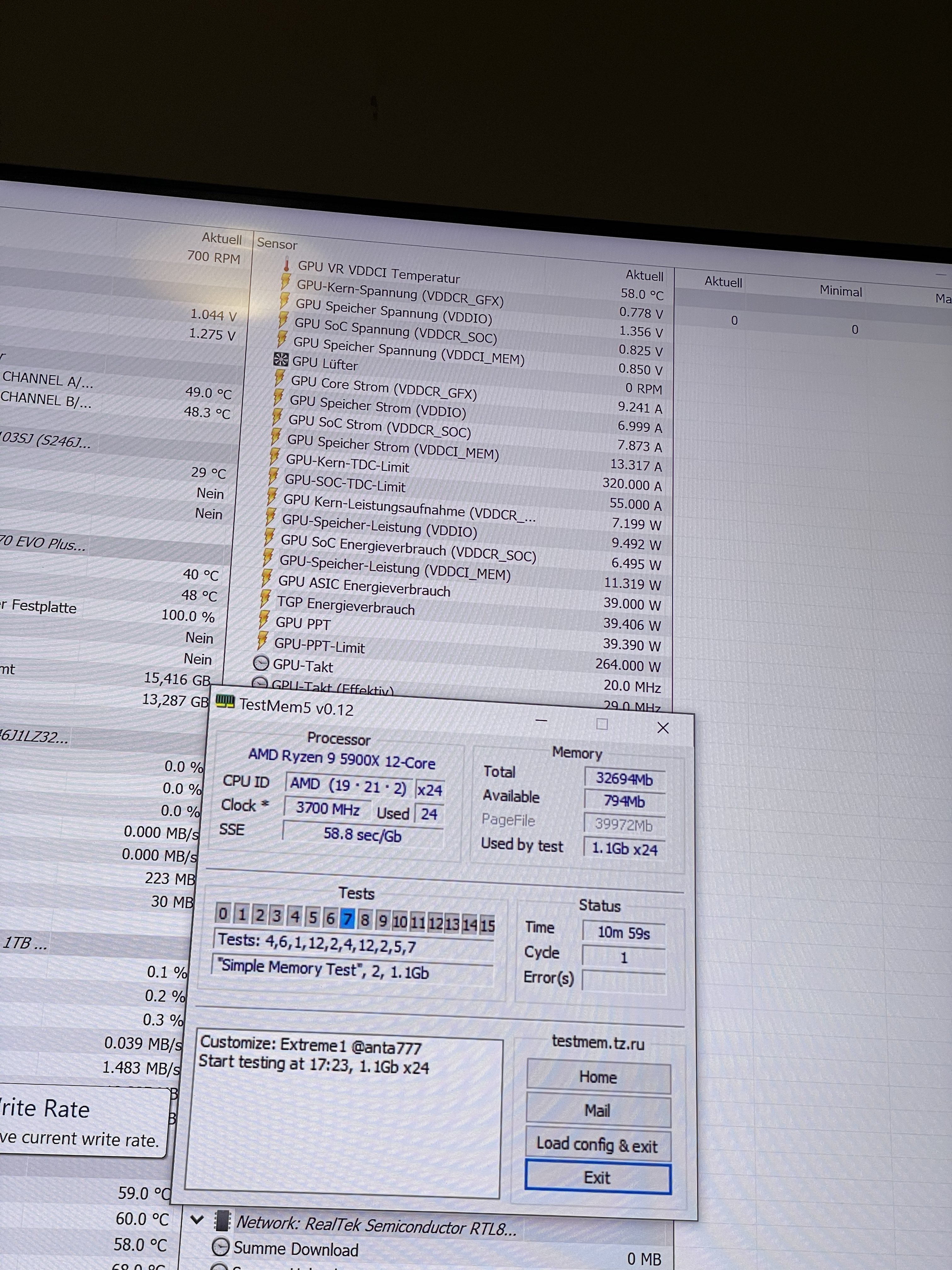Click the Sensor column header
The width and height of the screenshot is (952, 1270).
277,244
